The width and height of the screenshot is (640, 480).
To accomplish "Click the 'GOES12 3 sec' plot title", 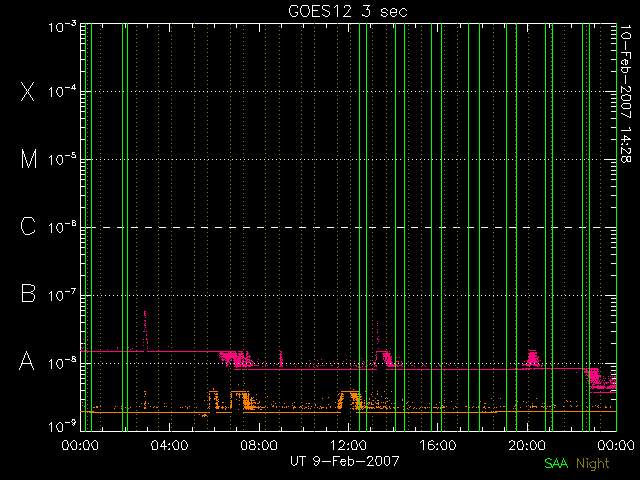I will [x=348, y=11].
